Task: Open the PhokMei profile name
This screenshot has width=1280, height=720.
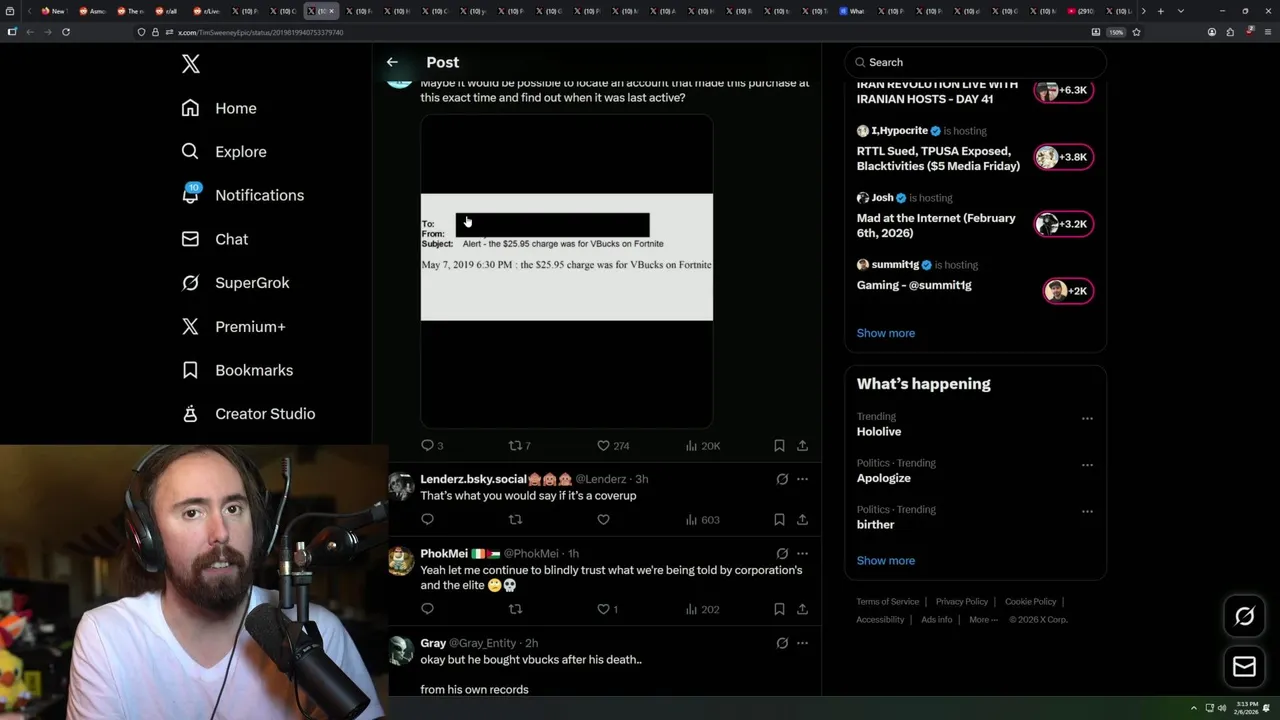Action: click(x=444, y=553)
